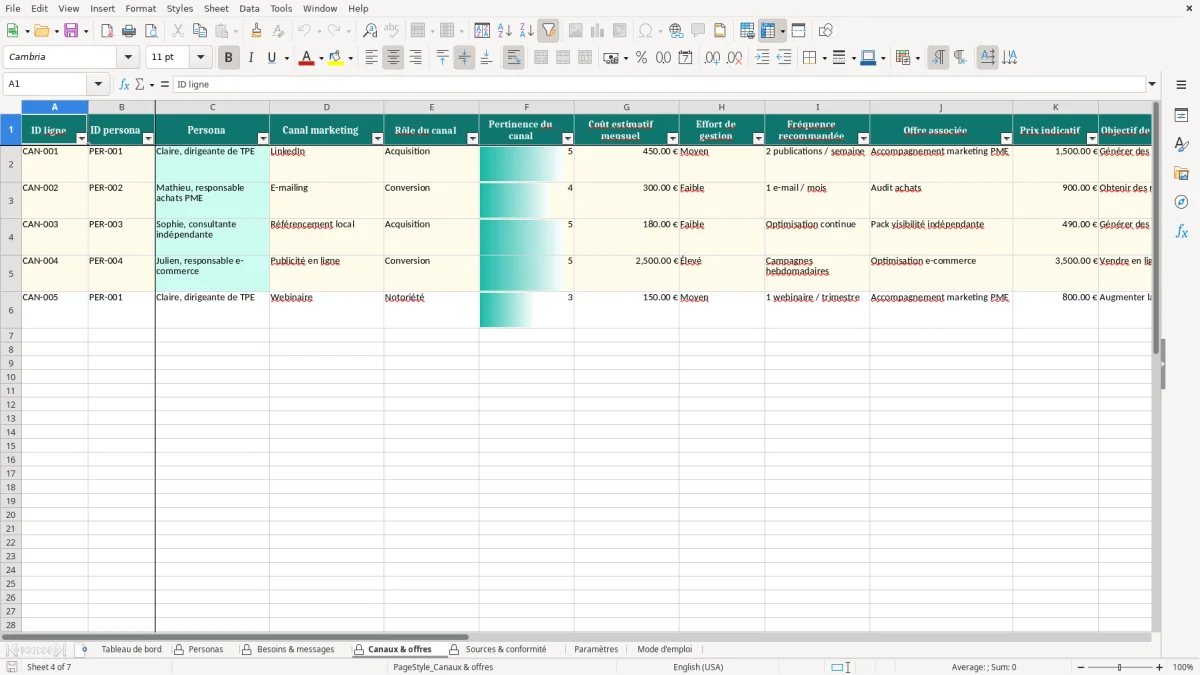Format as Currency
The width and height of the screenshot is (1200, 675).
(611, 58)
